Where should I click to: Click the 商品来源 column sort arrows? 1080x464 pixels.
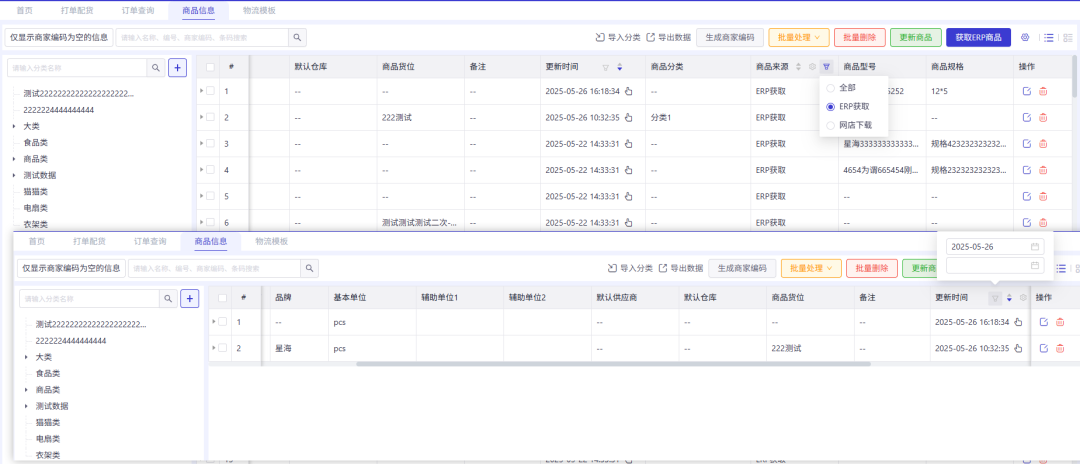(798, 67)
